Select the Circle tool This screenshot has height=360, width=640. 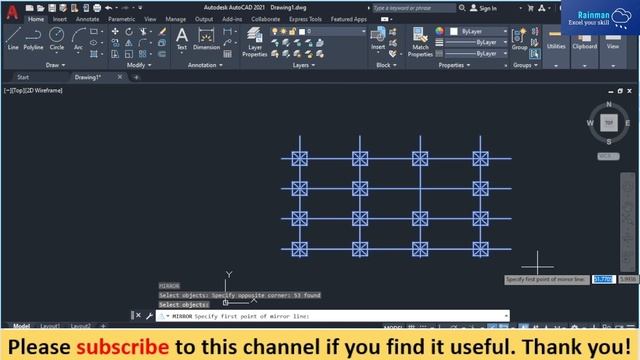pyautogui.click(x=56, y=39)
